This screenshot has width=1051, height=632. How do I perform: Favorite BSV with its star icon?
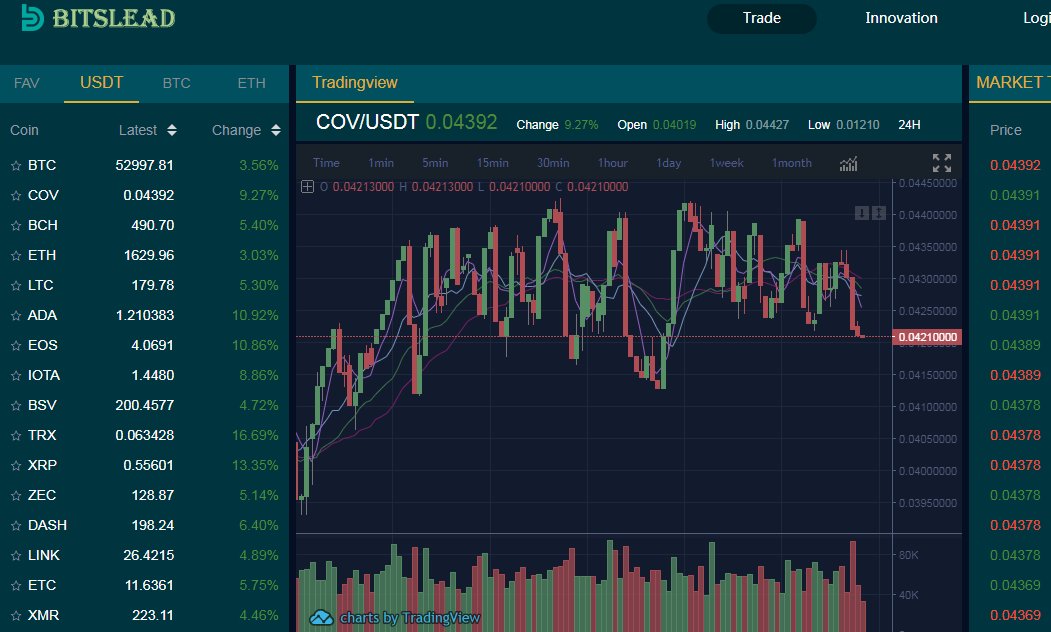point(16,405)
